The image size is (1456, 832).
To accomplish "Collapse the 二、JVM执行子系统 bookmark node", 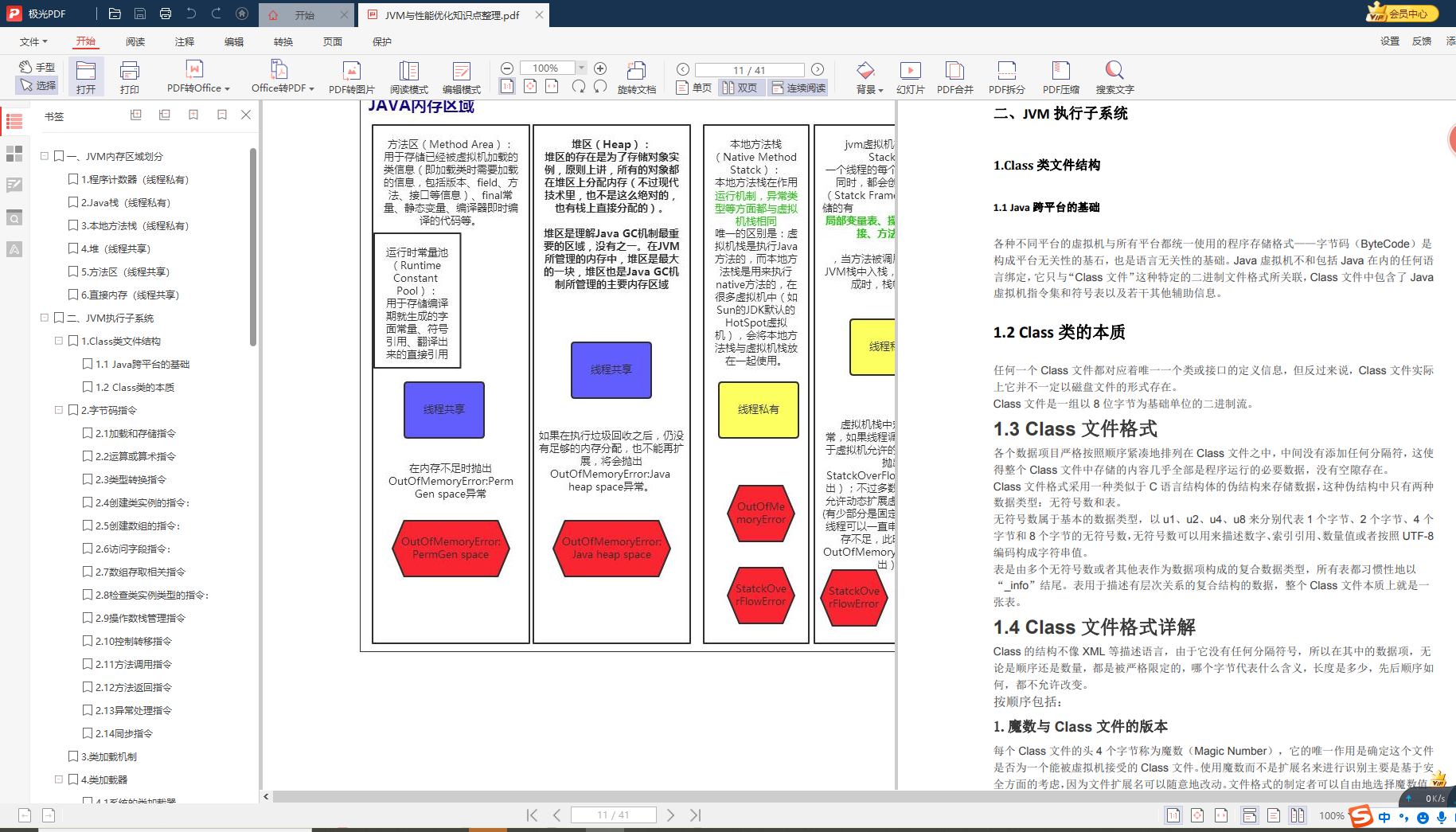I will tap(45, 318).
